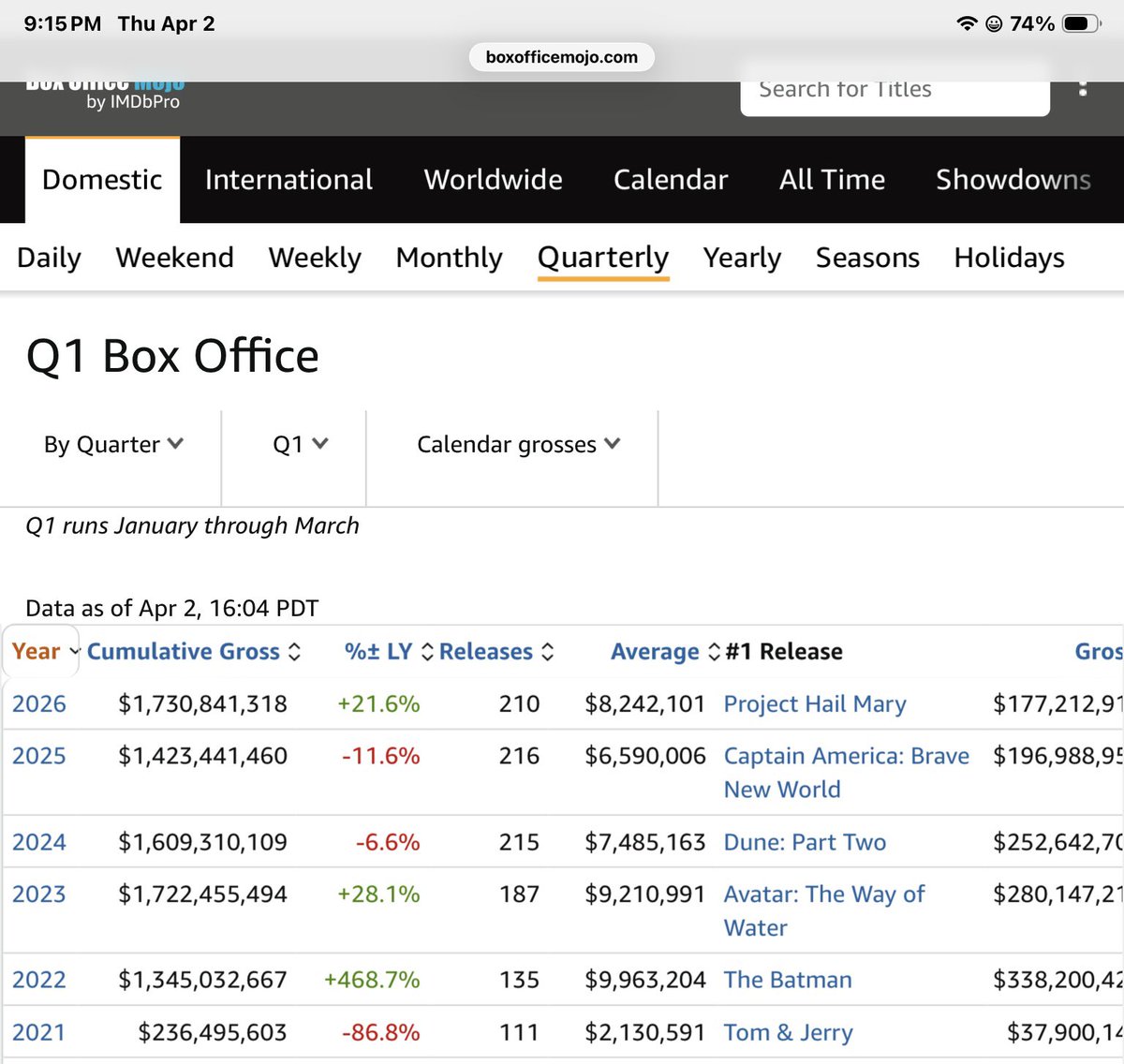Open the Dune: Part Two link
The height and width of the screenshot is (1064, 1124).
click(x=805, y=842)
